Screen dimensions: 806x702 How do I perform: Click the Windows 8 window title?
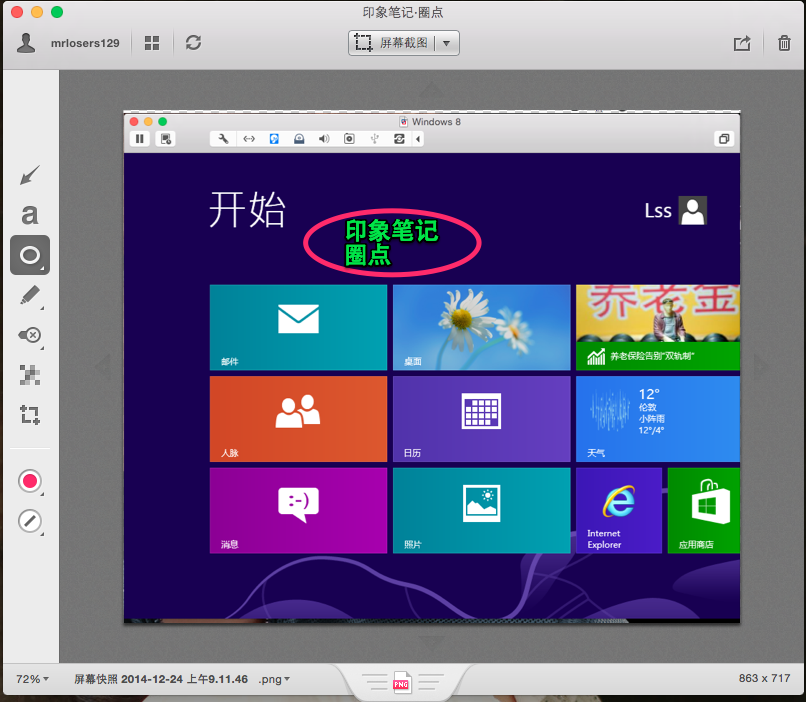click(x=436, y=122)
